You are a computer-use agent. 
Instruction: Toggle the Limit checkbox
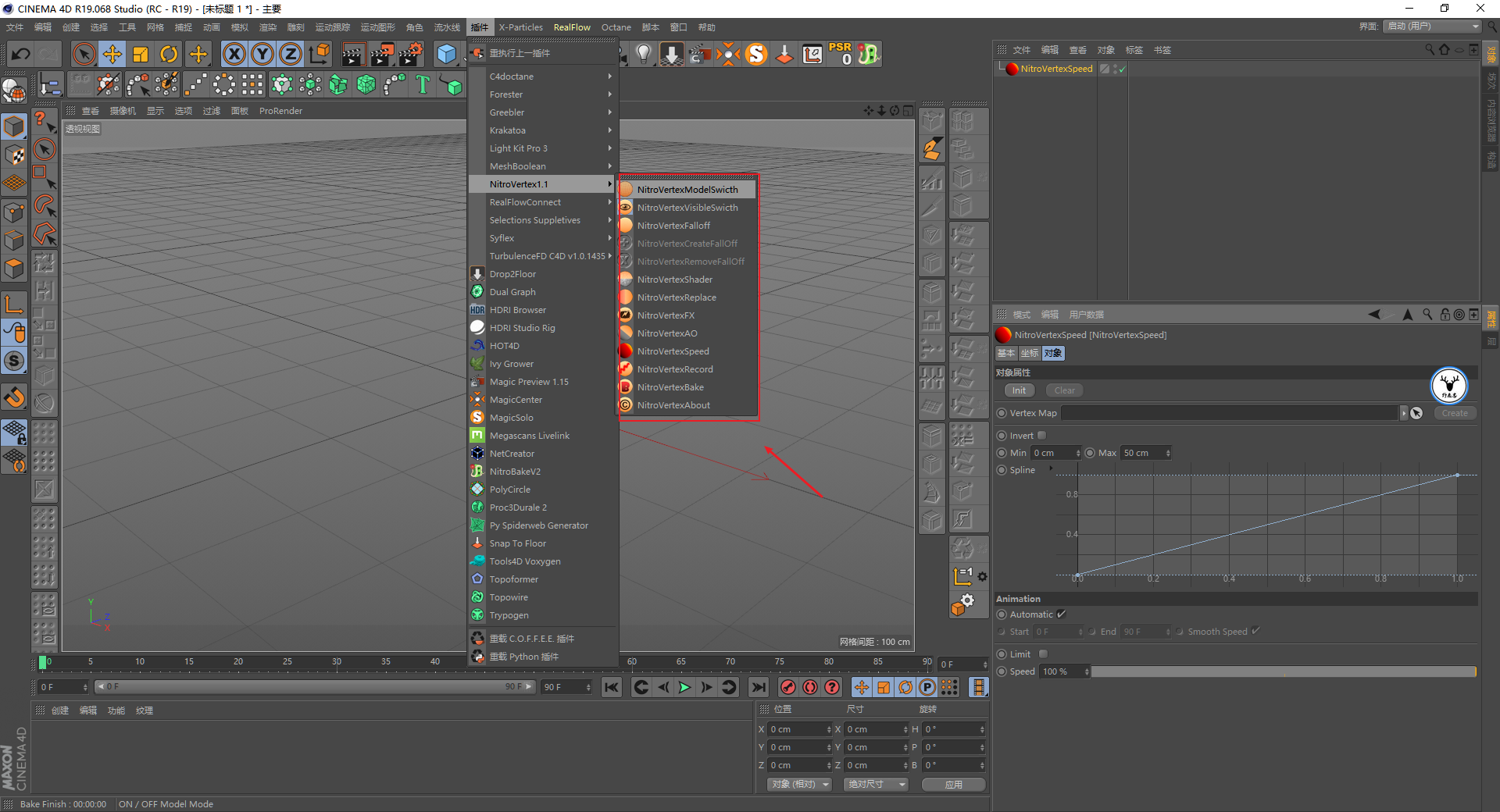click(x=1043, y=654)
